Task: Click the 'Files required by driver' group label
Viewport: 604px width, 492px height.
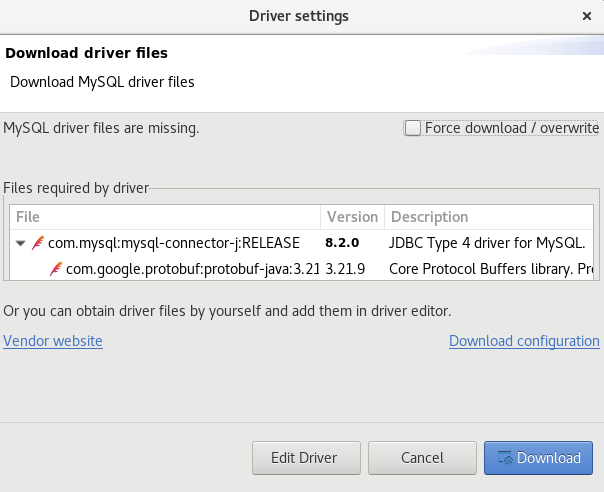Action: click(x=76, y=188)
